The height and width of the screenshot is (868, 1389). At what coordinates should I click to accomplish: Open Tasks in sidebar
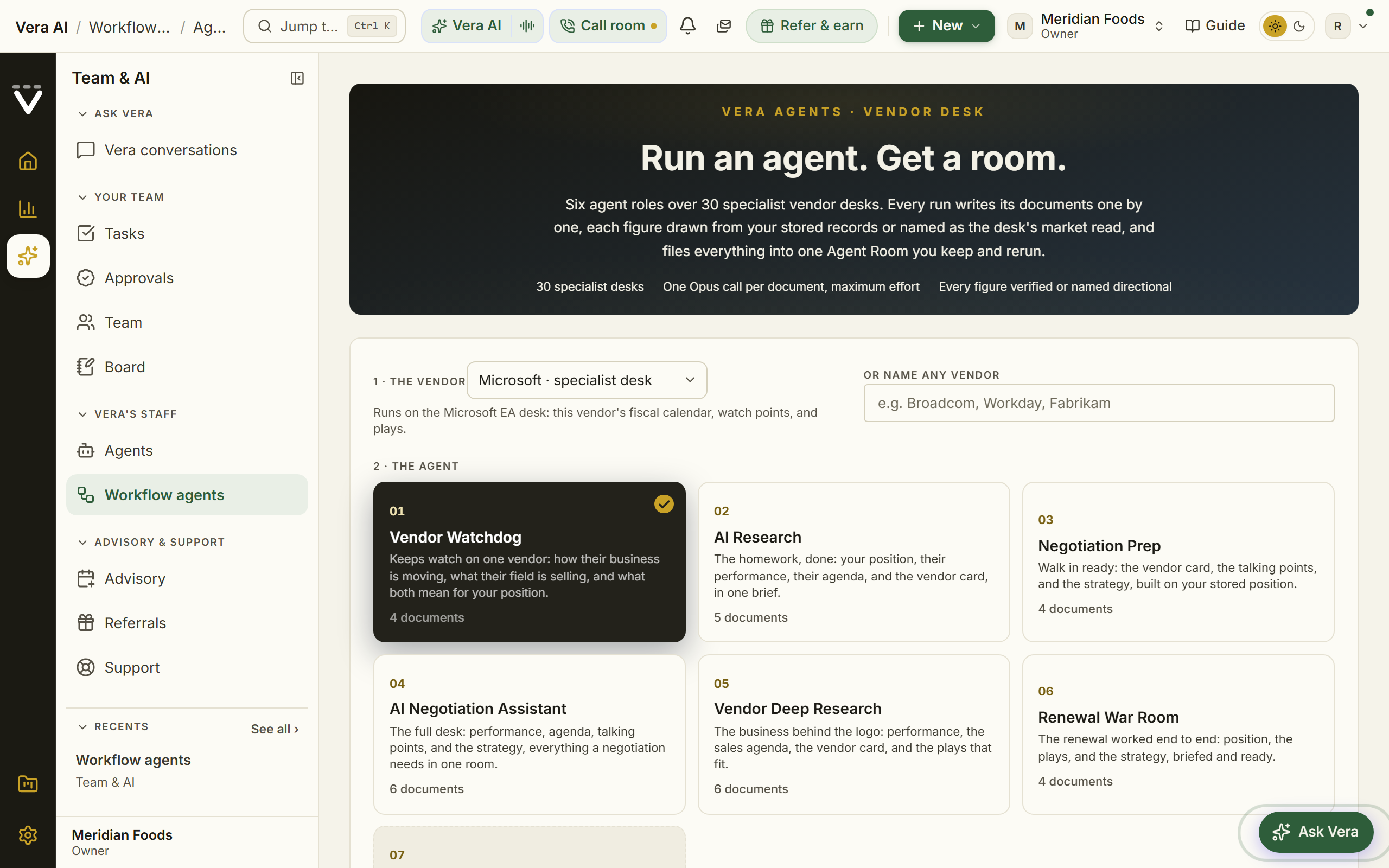tap(187, 234)
